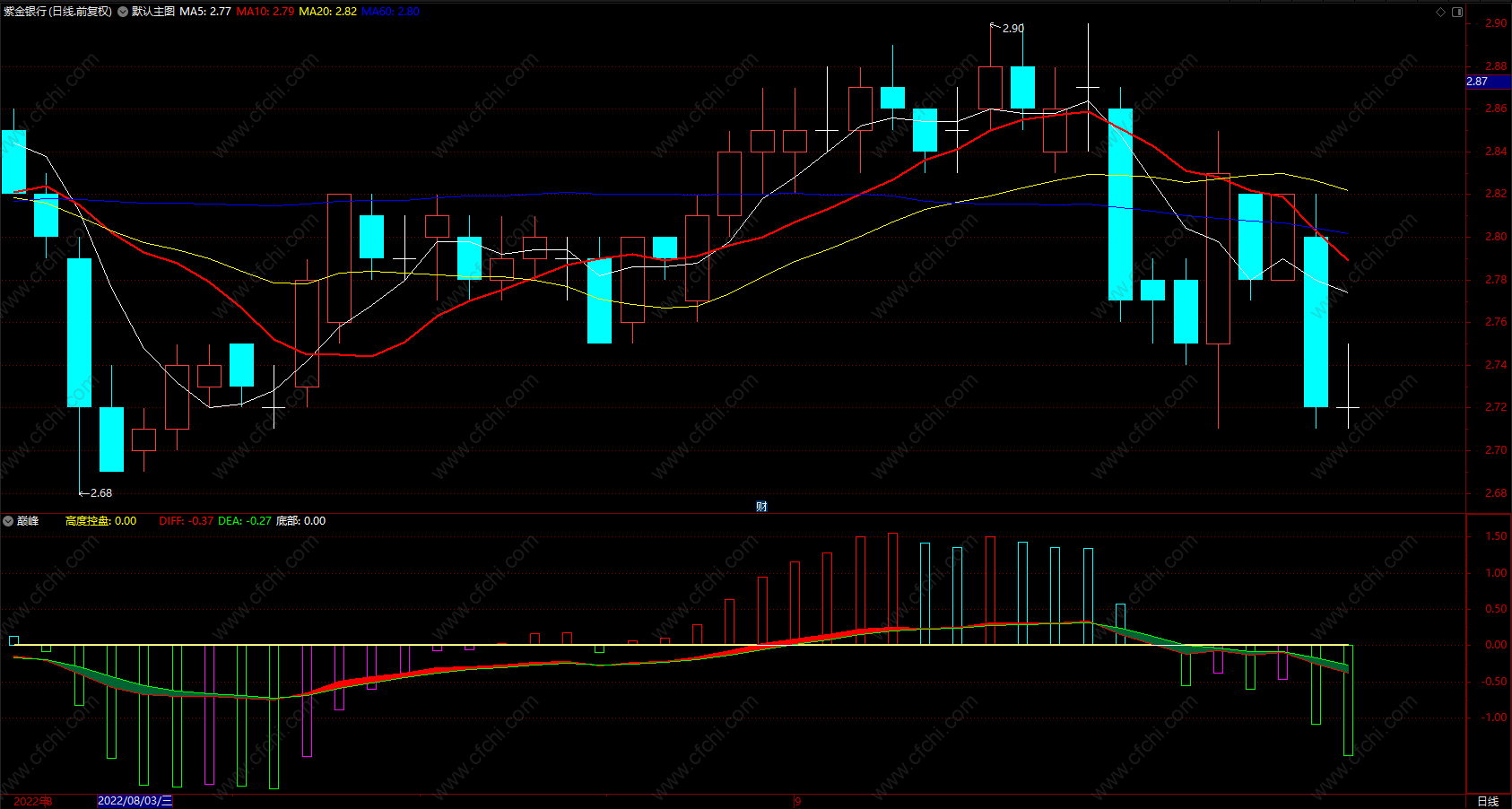The width and height of the screenshot is (1512, 809).
Task: Click the 2022/08/03/三 date label
Action: tap(135, 801)
